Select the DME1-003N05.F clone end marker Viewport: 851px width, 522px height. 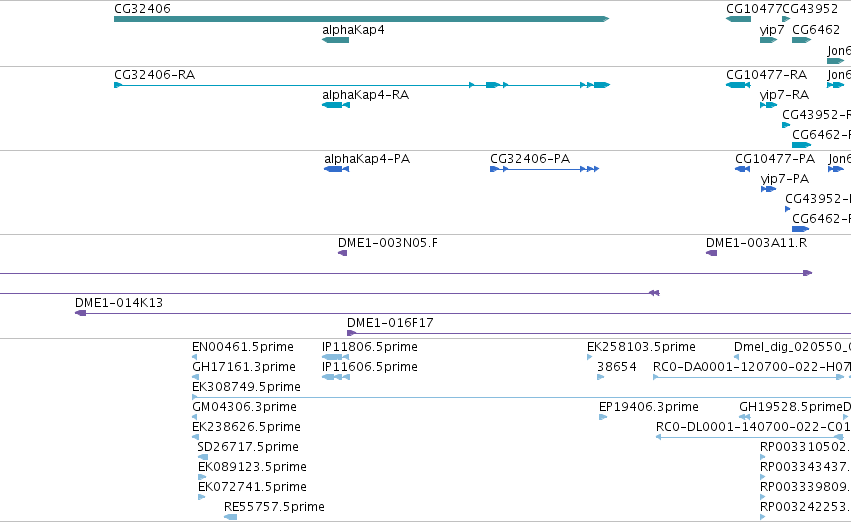342,253
